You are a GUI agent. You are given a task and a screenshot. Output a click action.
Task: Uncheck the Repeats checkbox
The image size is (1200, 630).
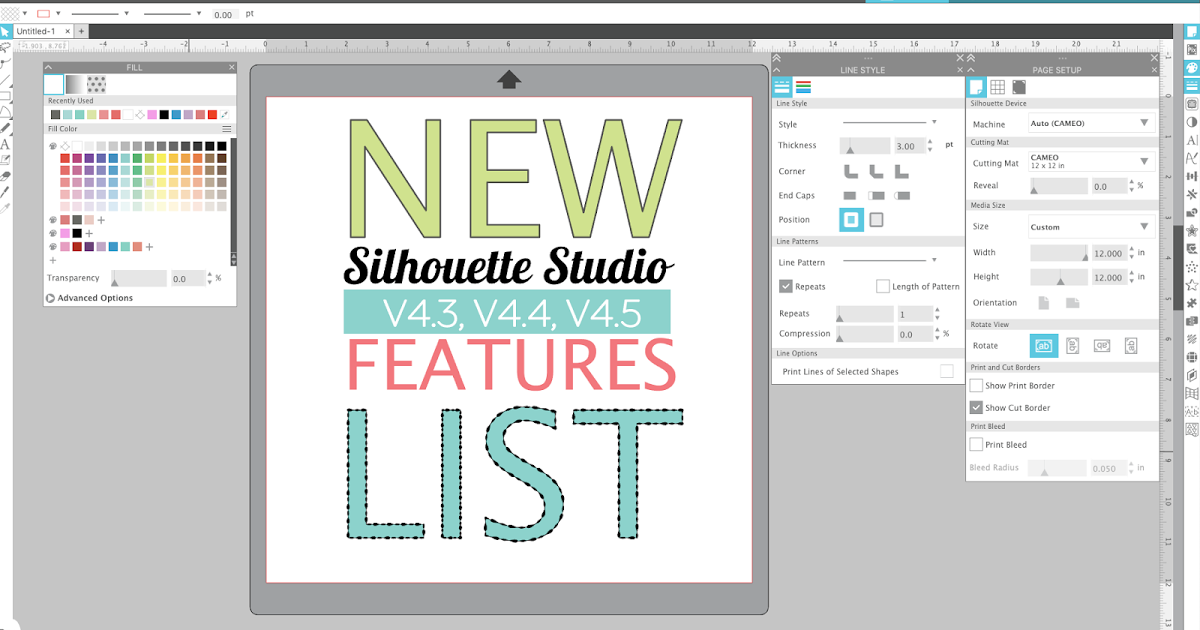(786, 286)
